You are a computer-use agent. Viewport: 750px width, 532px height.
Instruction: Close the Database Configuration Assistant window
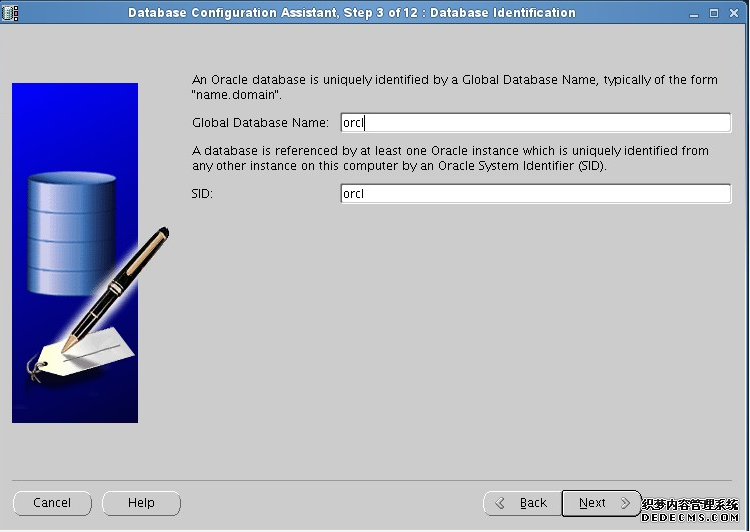click(734, 13)
